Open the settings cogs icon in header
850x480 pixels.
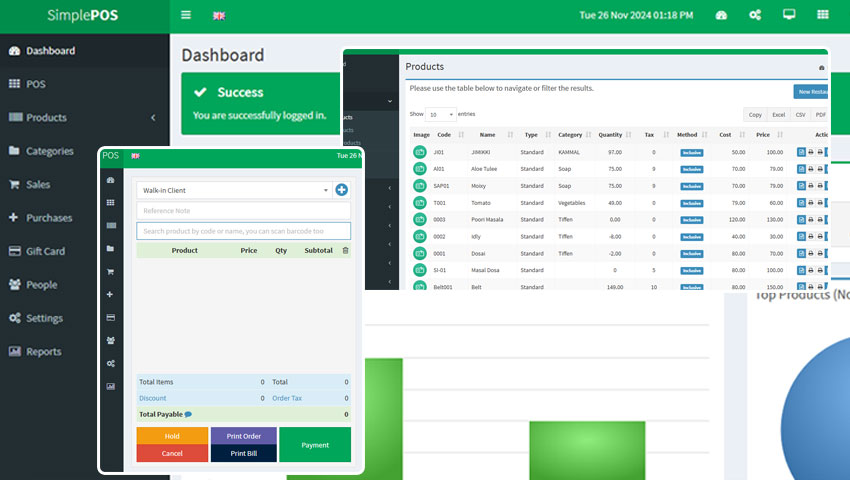pos(755,15)
